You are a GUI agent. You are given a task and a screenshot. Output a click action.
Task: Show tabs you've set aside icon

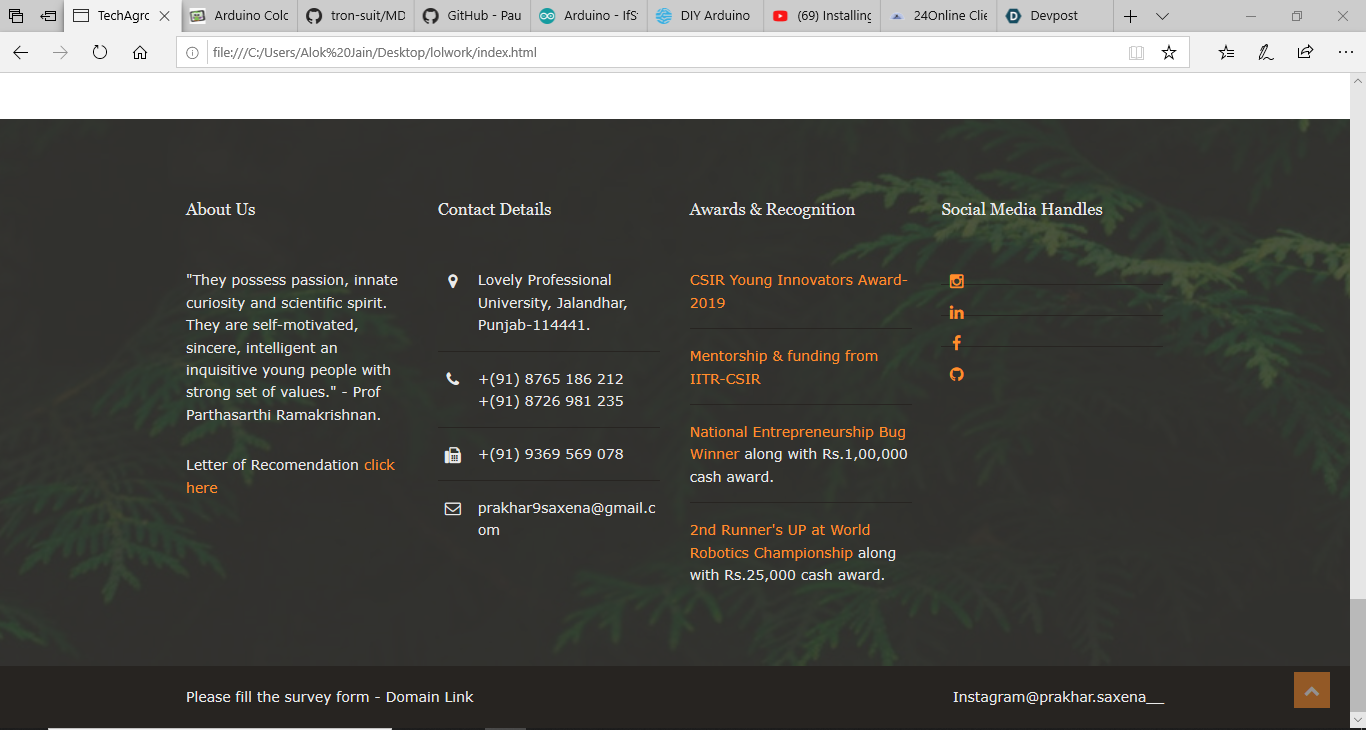coord(16,16)
